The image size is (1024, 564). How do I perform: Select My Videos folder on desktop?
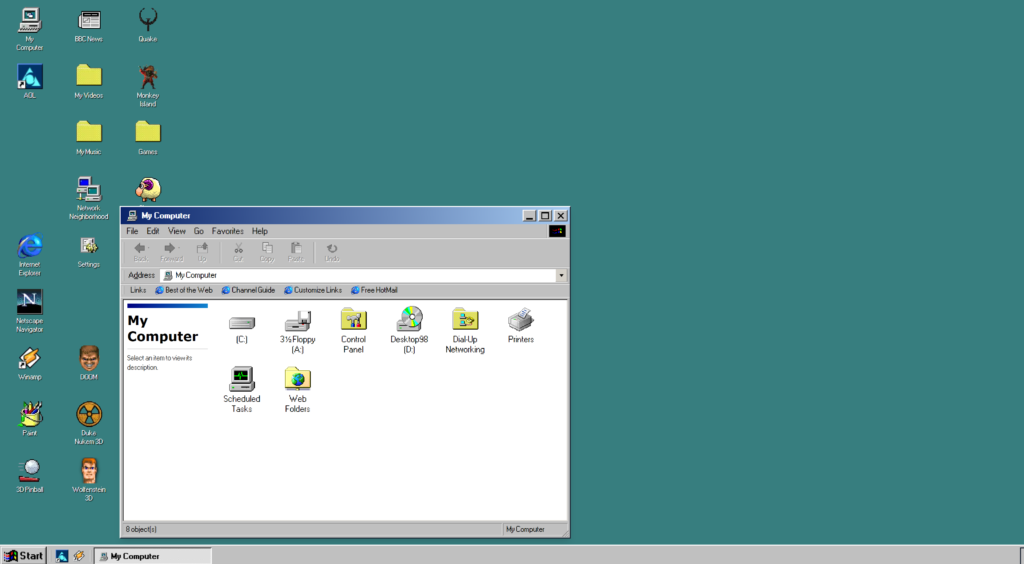click(x=89, y=81)
